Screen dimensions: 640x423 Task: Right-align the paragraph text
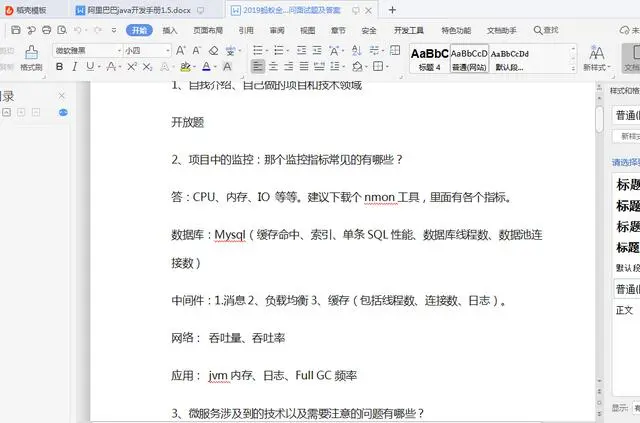(x=289, y=66)
